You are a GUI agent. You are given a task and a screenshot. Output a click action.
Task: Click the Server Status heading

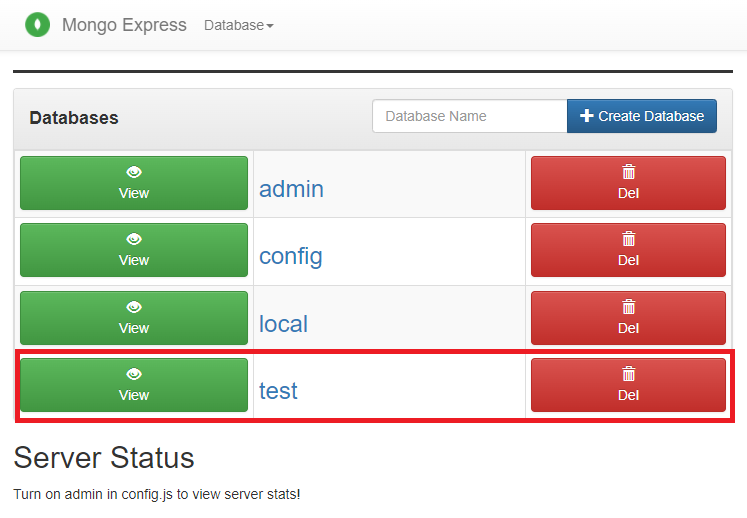[104, 458]
